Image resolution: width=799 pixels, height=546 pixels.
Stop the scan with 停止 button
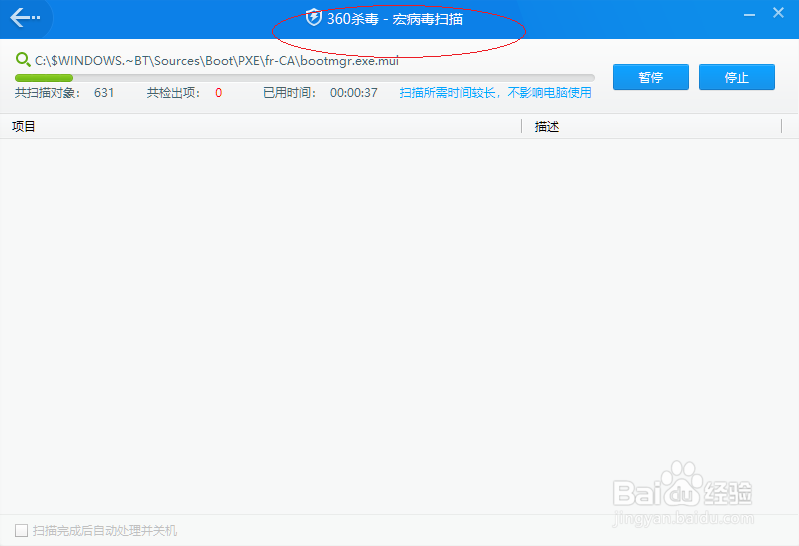click(737, 77)
